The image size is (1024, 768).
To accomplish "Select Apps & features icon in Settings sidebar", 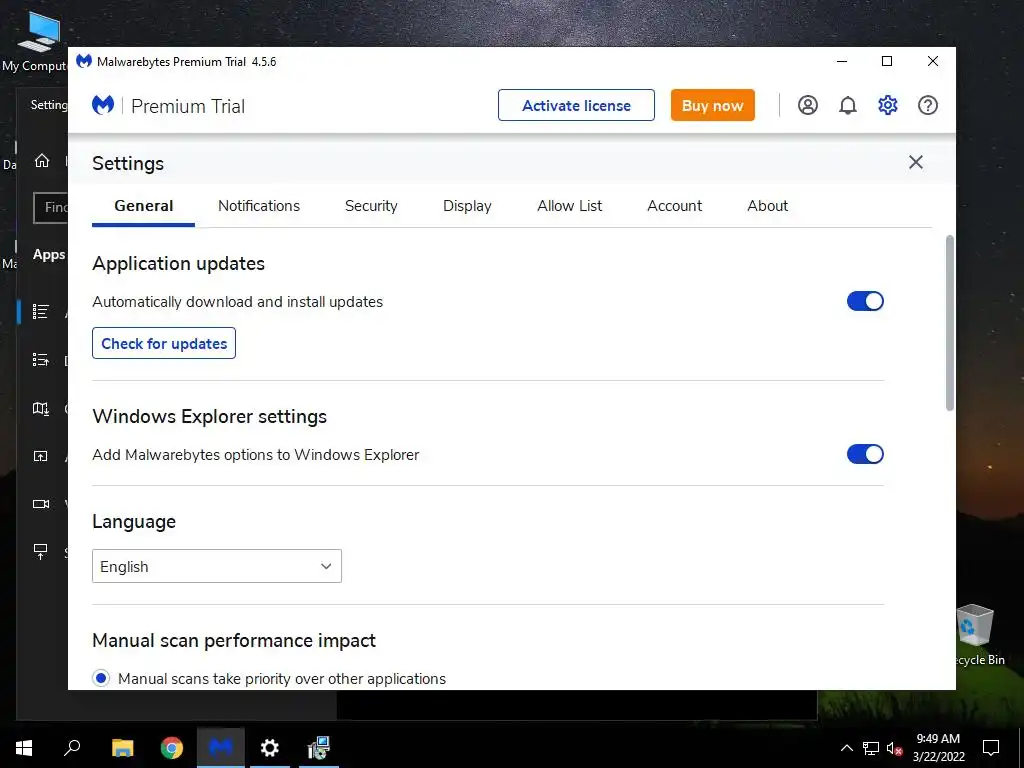I will pyautogui.click(x=40, y=312).
